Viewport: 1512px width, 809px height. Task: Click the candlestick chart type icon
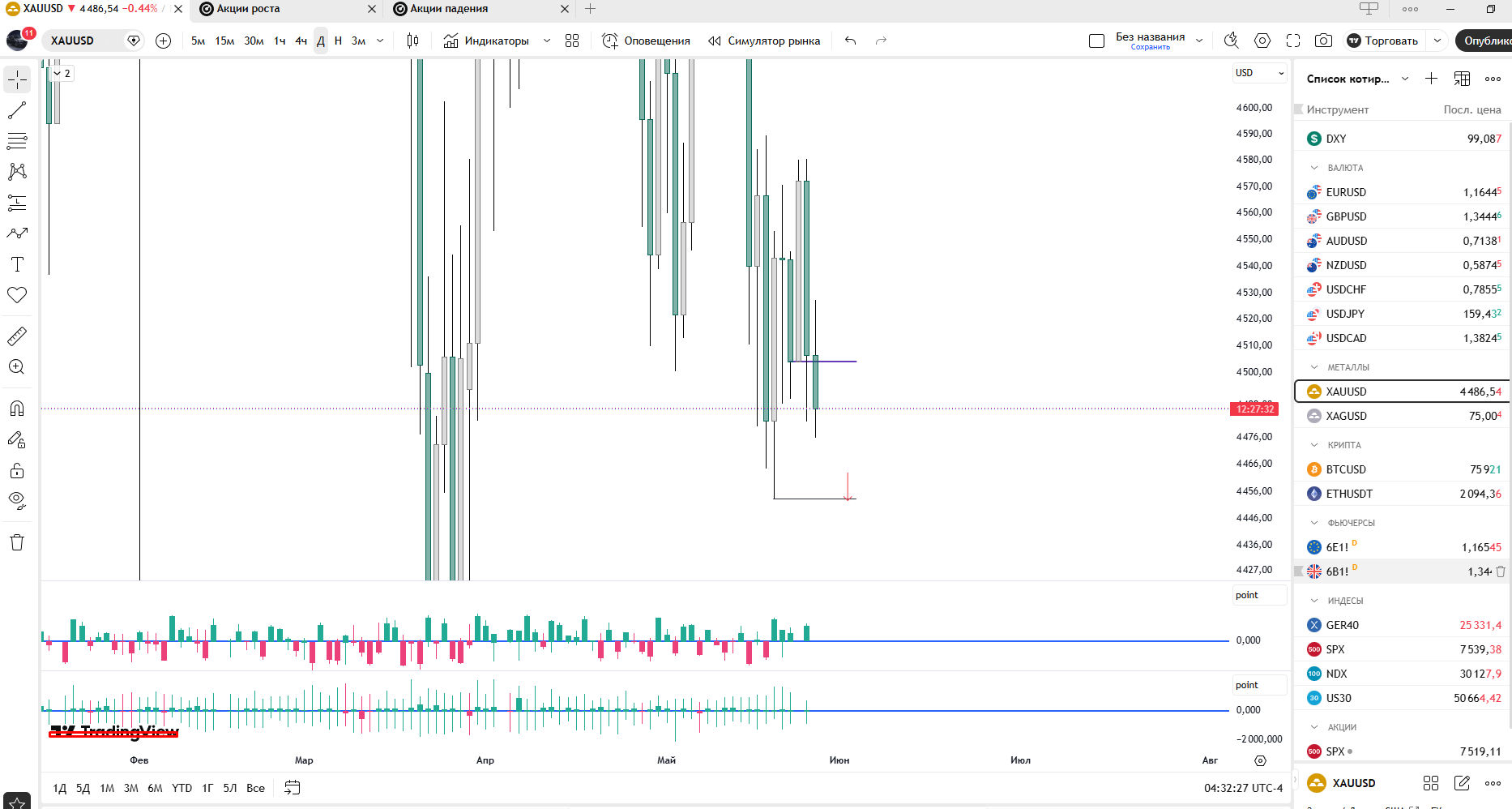coord(412,41)
